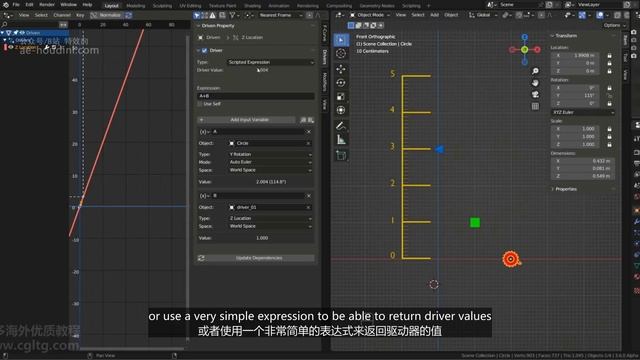The image size is (640, 360).
Task: Toggle the camera view icon in viewport
Action: [x=535, y=95]
